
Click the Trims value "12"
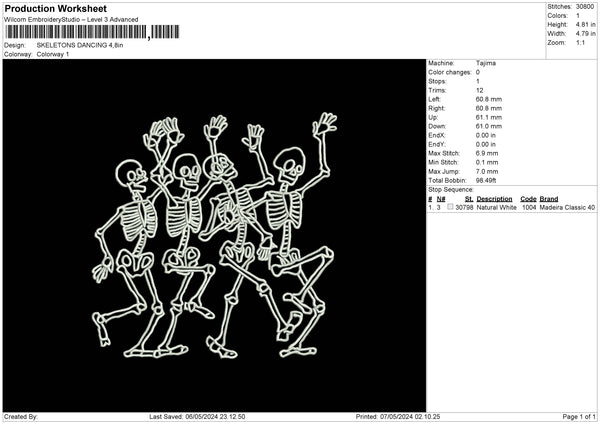(479, 90)
